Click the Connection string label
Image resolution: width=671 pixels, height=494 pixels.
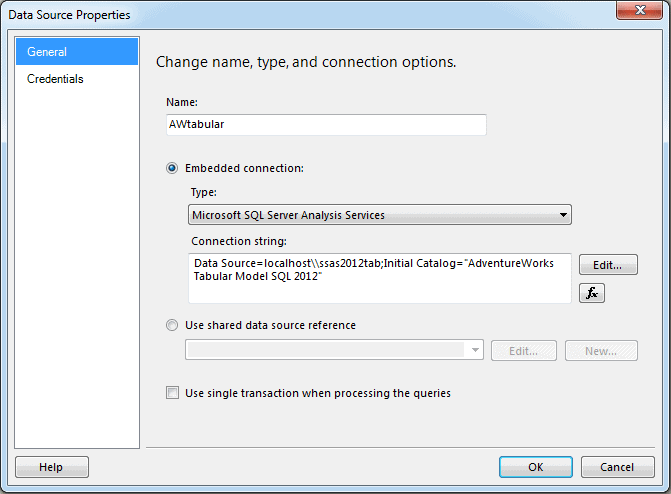point(239,241)
